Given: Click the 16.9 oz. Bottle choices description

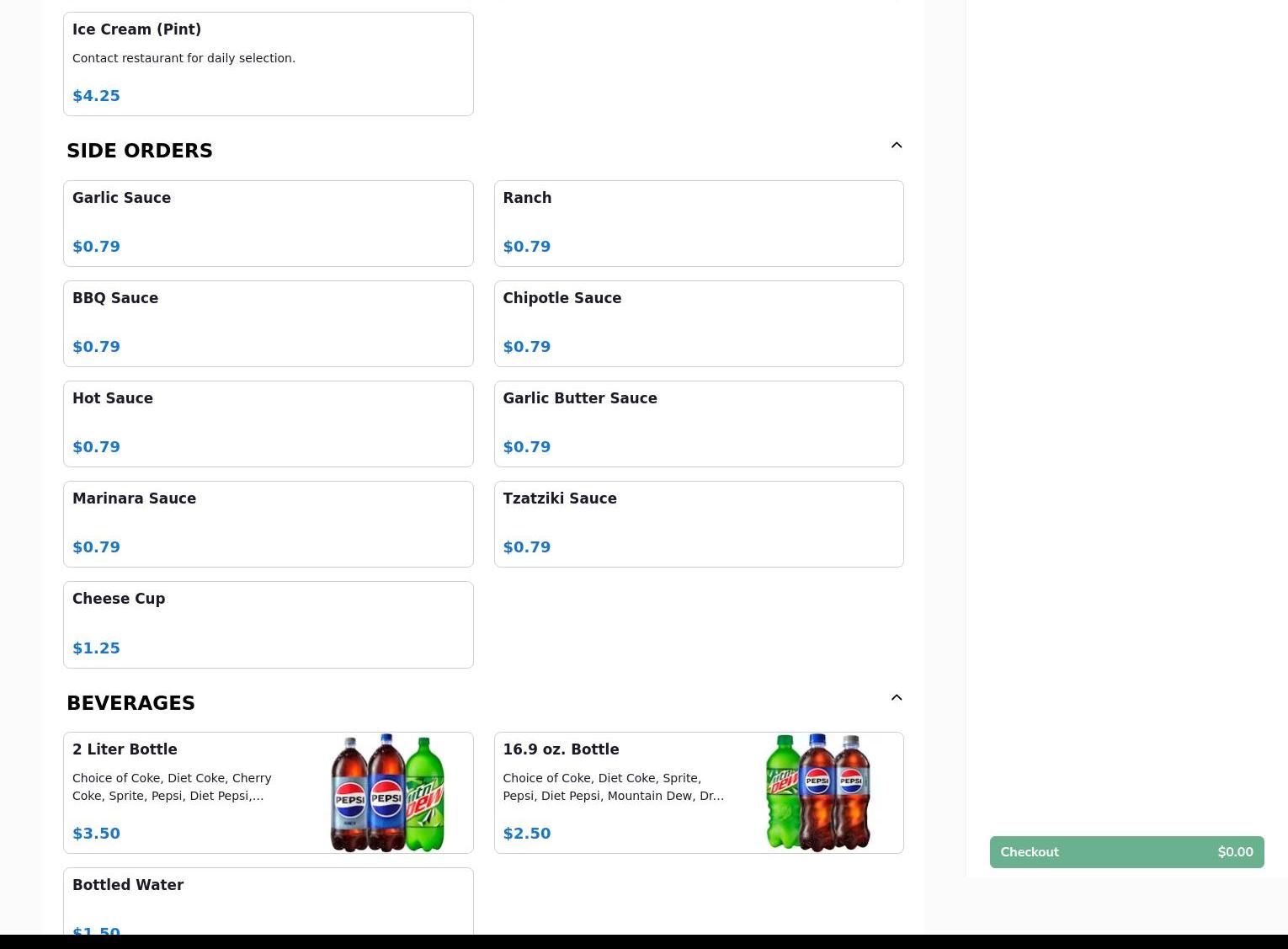Looking at the screenshot, I should 613,786.
